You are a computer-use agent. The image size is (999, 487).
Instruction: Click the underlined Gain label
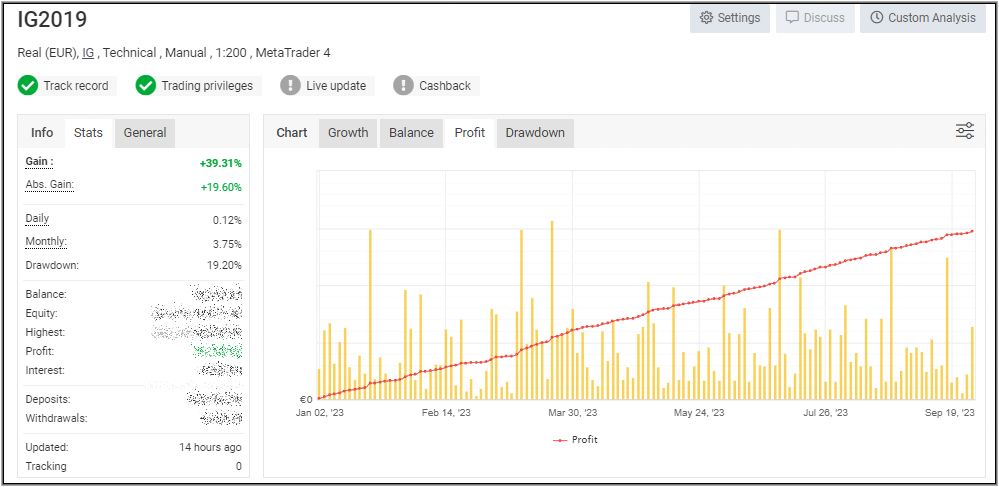39,162
